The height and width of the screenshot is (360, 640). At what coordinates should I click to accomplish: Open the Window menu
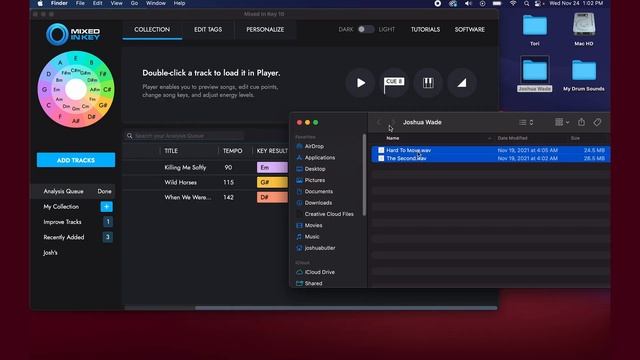[156, 3]
